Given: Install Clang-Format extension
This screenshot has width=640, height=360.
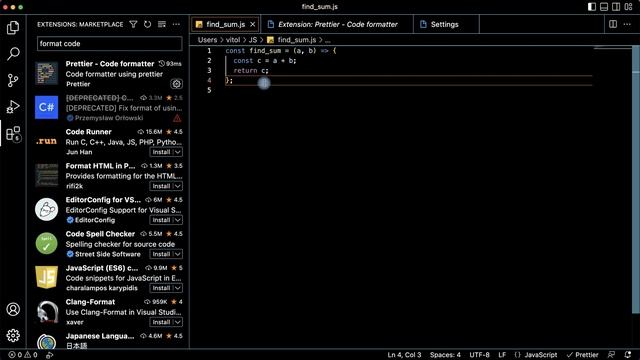Looking at the screenshot, I should pyautogui.click(x=161, y=322).
